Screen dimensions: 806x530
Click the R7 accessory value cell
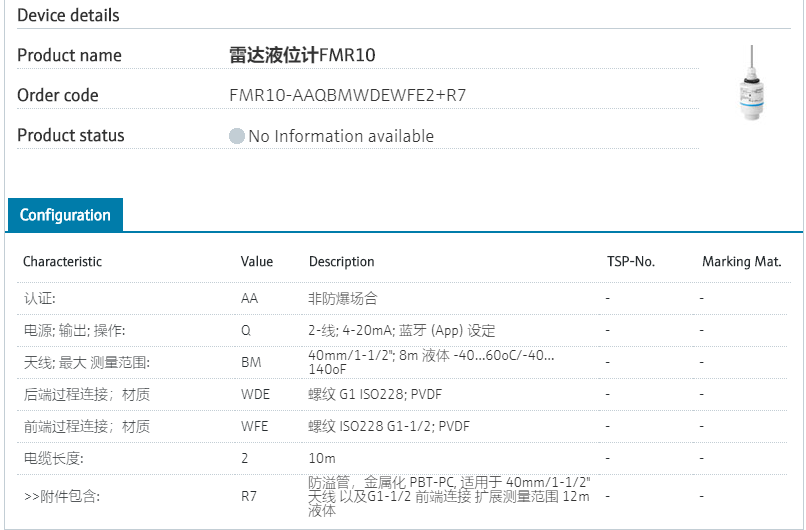[x=249, y=495]
